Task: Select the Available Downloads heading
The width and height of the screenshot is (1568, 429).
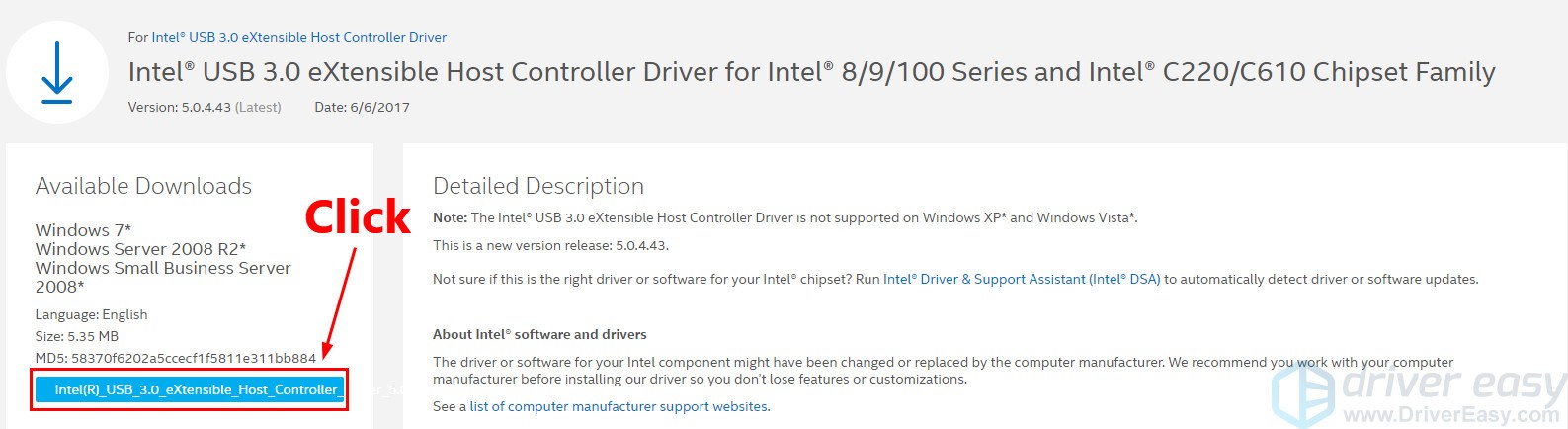Action: click(x=143, y=186)
